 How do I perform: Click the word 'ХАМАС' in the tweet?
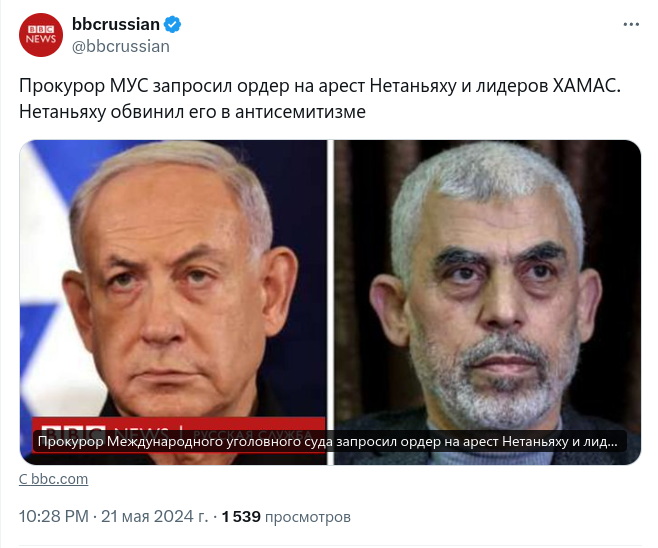pos(586,86)
